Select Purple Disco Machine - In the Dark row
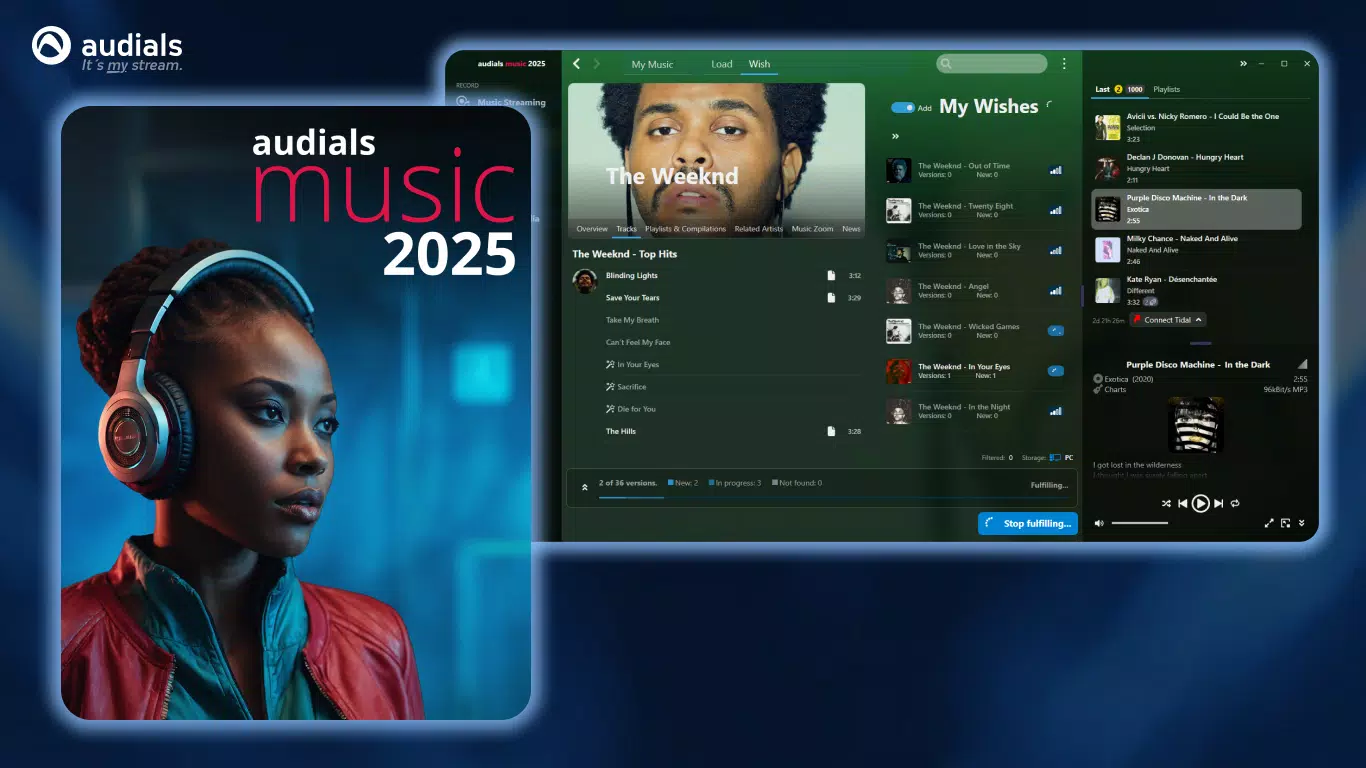Viewport: 1366px width, 768px height. pos(1197,210)
